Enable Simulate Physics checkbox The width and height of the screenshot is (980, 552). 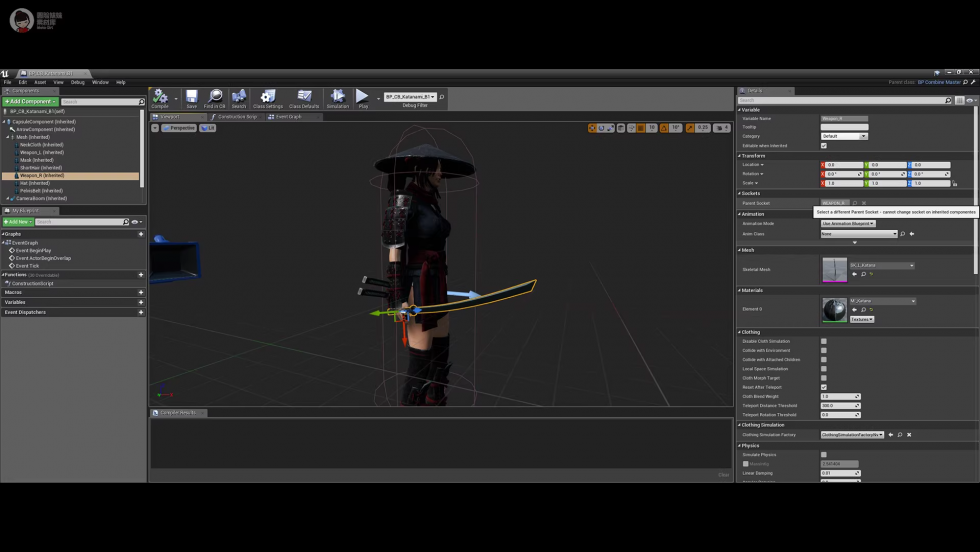[824, 454]
